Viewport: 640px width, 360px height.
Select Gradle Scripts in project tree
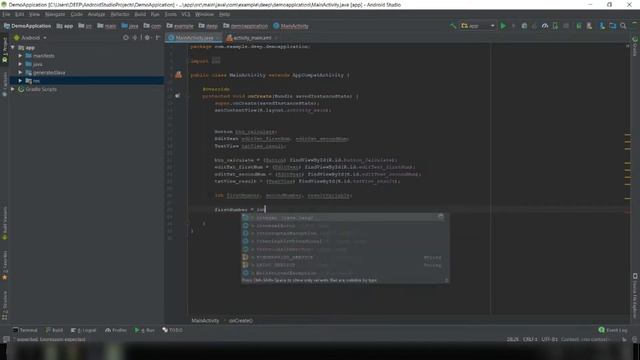pyautogui.click(x=41, y=89)
